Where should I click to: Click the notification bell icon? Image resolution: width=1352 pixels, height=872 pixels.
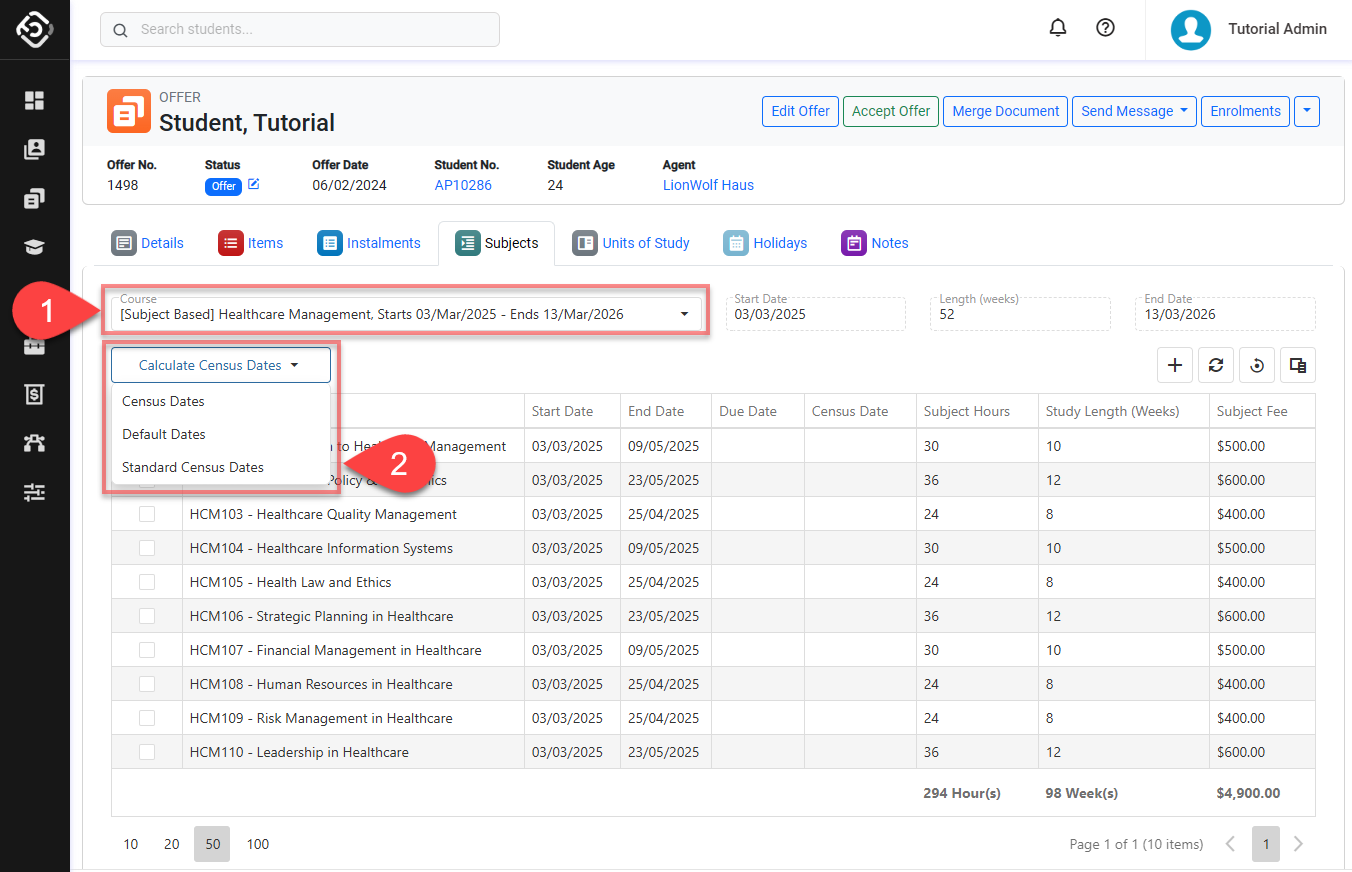[x=1058, y=28]
